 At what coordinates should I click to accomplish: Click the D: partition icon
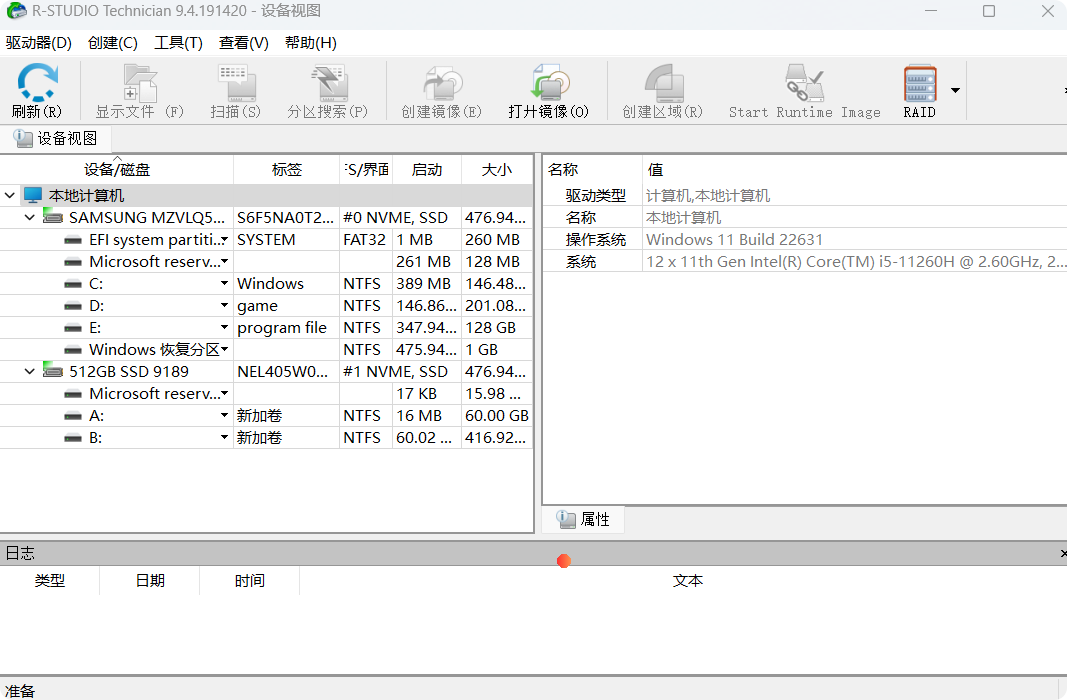point(73,306)
